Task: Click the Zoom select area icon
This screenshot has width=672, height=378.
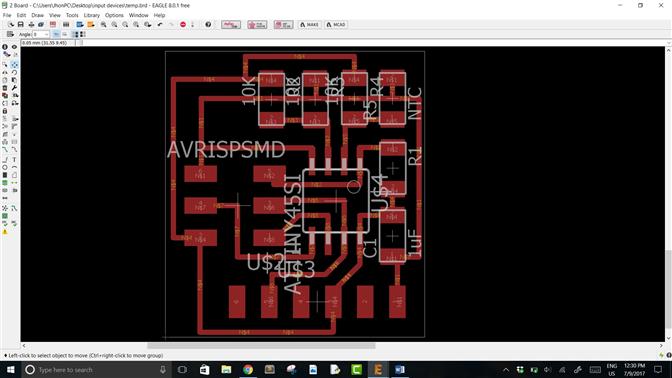Action: pyautogui.click(x=148, y=24)
